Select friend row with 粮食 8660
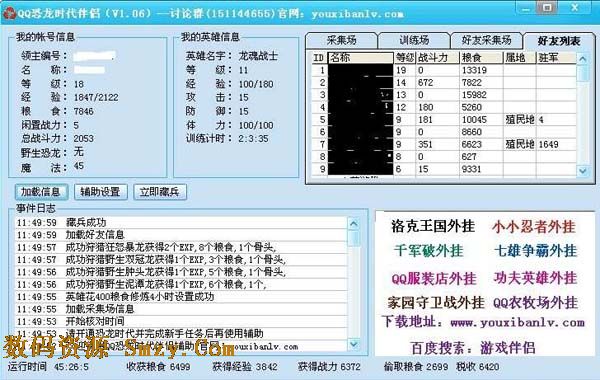Screen dimensions: 600x380 [x=444, y=132]
